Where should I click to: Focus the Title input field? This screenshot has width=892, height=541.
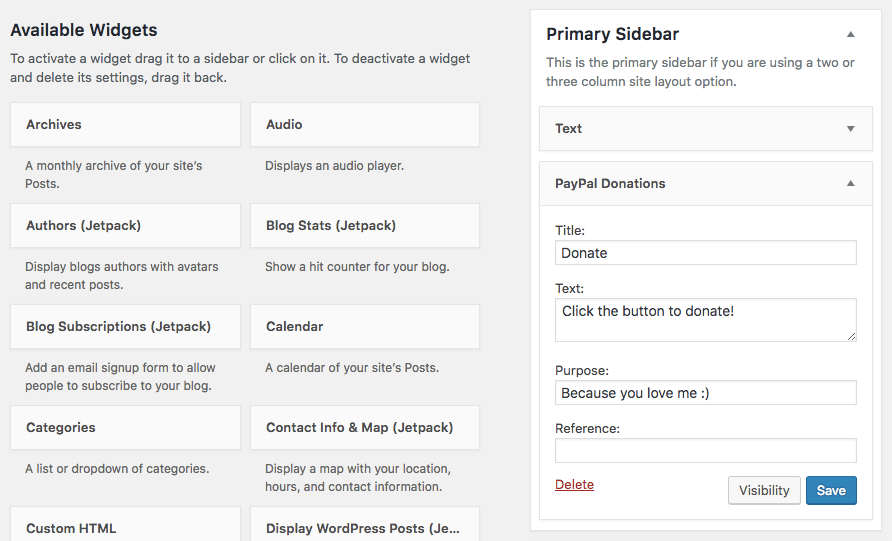point(705,253)
